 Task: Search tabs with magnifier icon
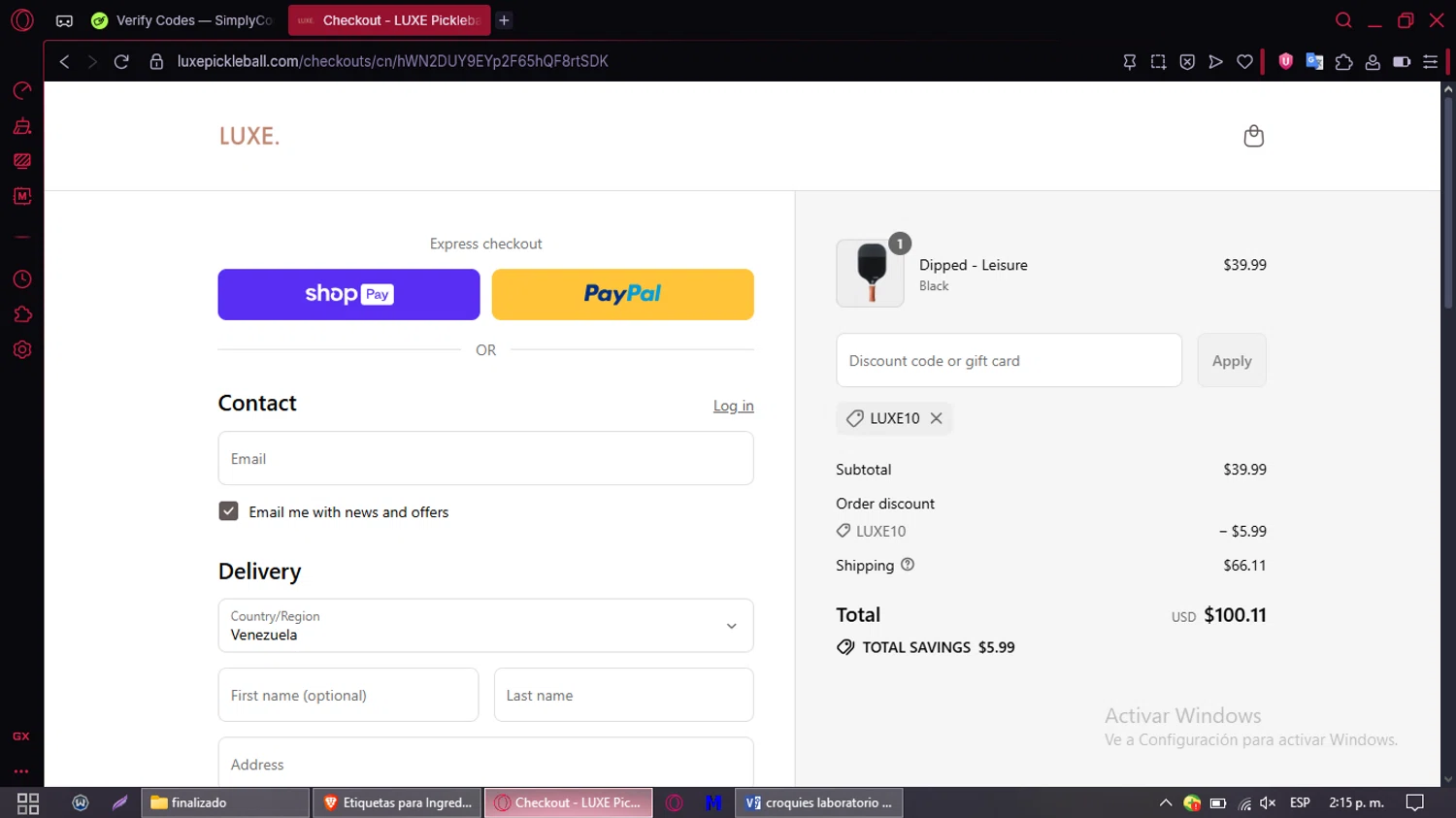1343,20
